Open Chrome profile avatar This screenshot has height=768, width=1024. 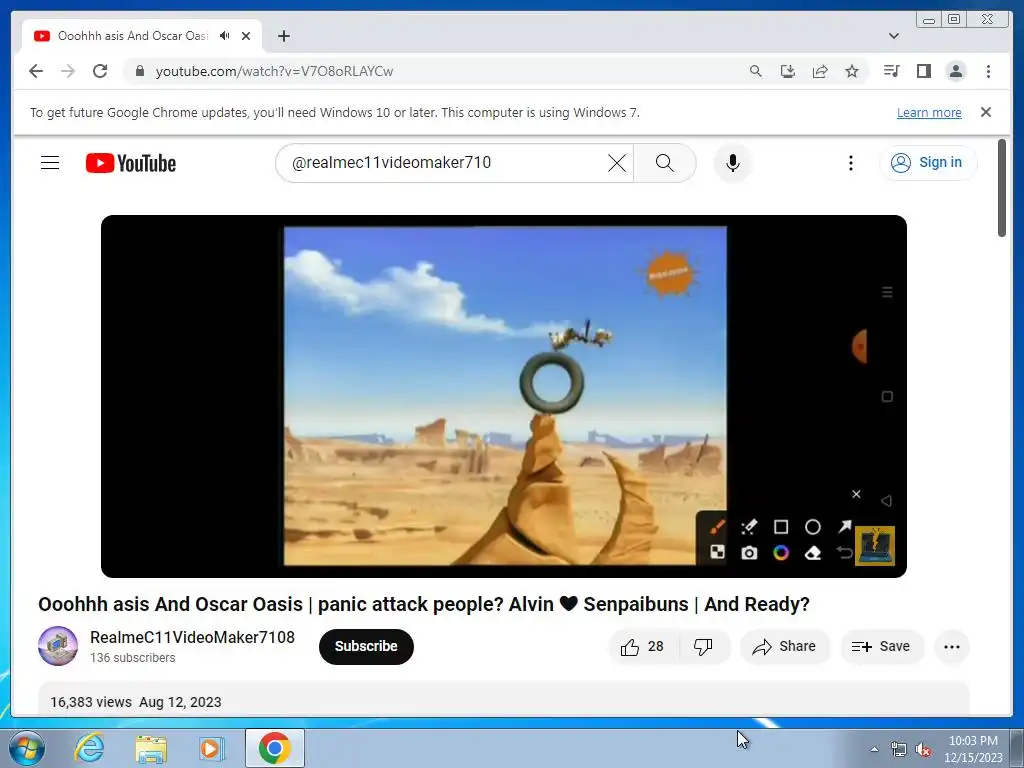956,71
